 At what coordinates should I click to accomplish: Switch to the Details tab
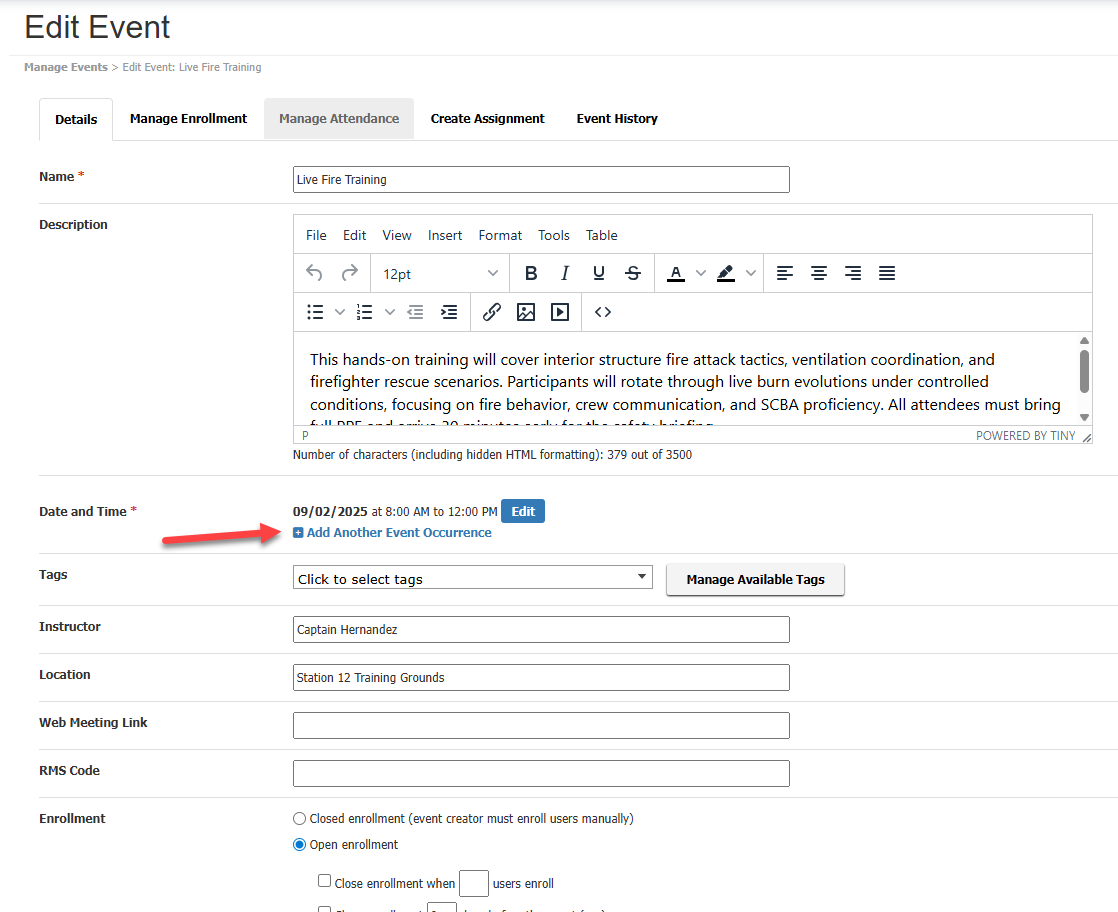(76, 119)
